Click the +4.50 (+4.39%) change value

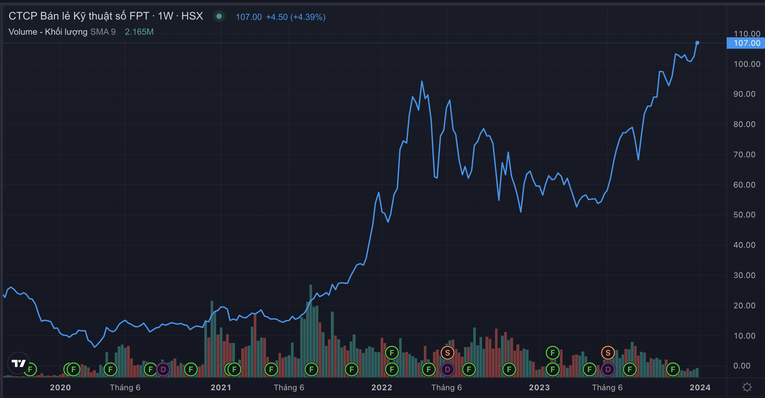[x=296, y=17]
